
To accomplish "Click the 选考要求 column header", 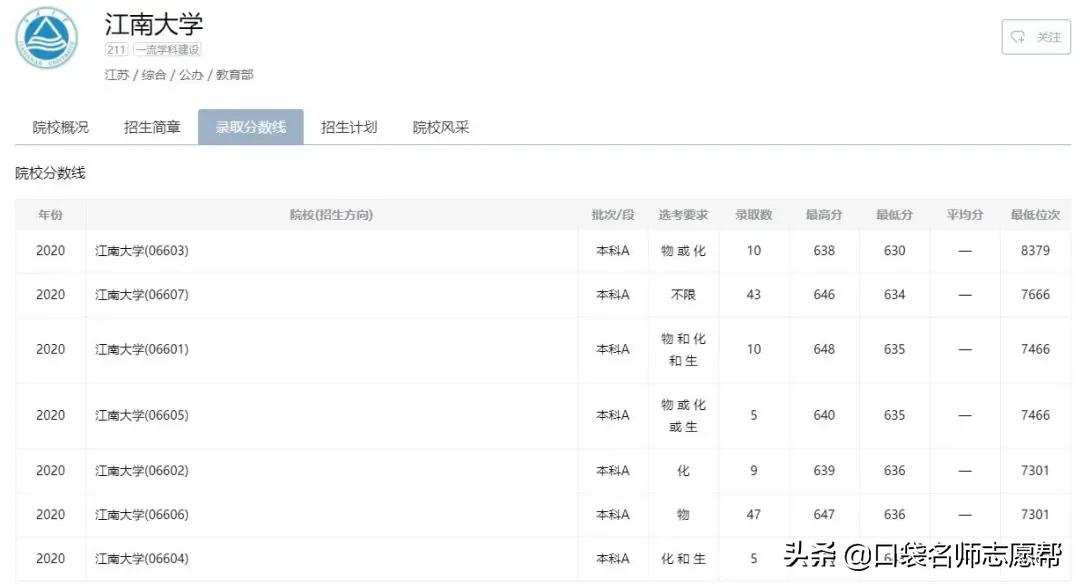I will [683, 214].
